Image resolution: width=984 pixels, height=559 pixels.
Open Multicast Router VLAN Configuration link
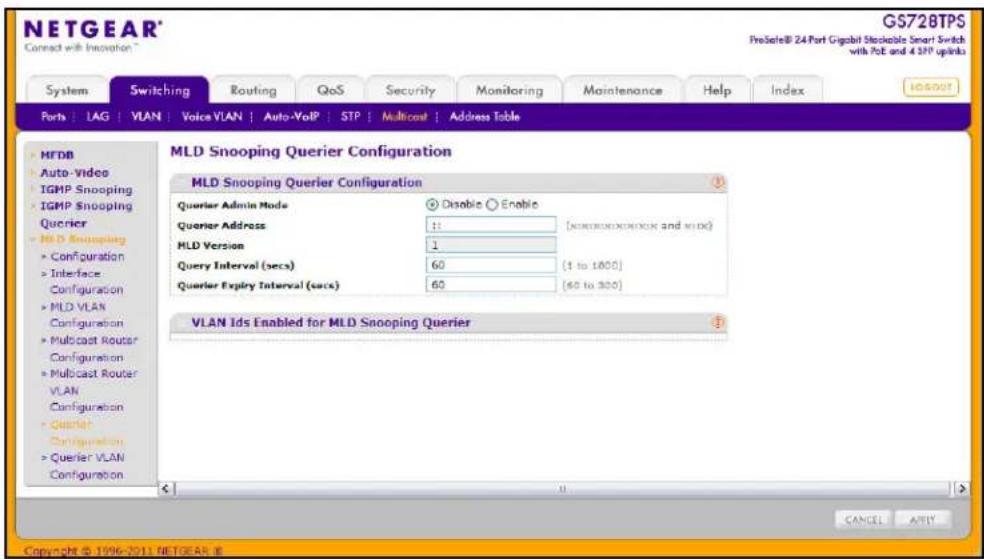coord(93,390)
